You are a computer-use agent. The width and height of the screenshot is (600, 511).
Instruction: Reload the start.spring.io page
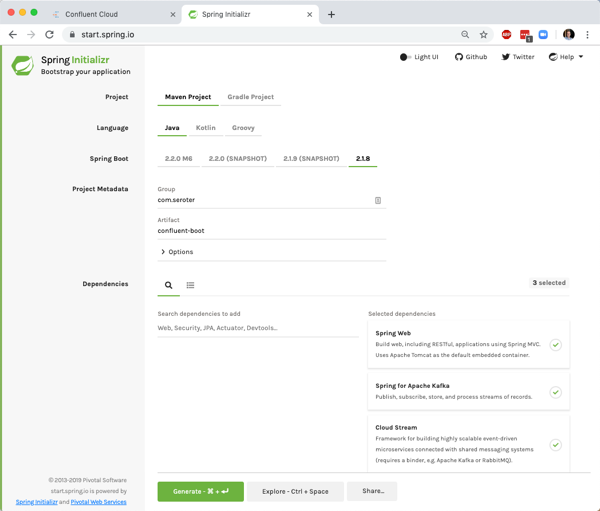tap(49, 35)
